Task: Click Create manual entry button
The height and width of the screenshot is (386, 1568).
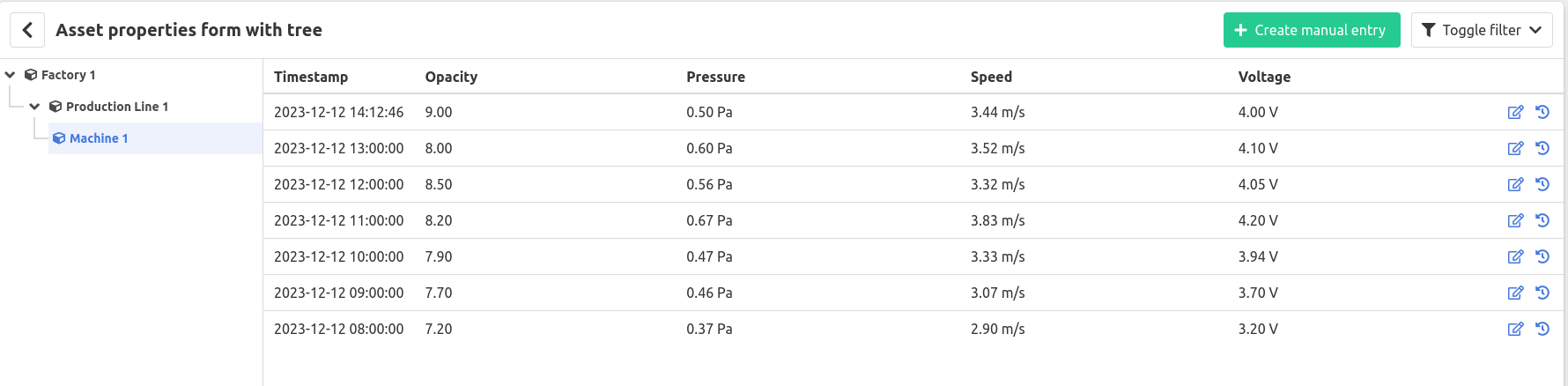Action: point(1312,30)
